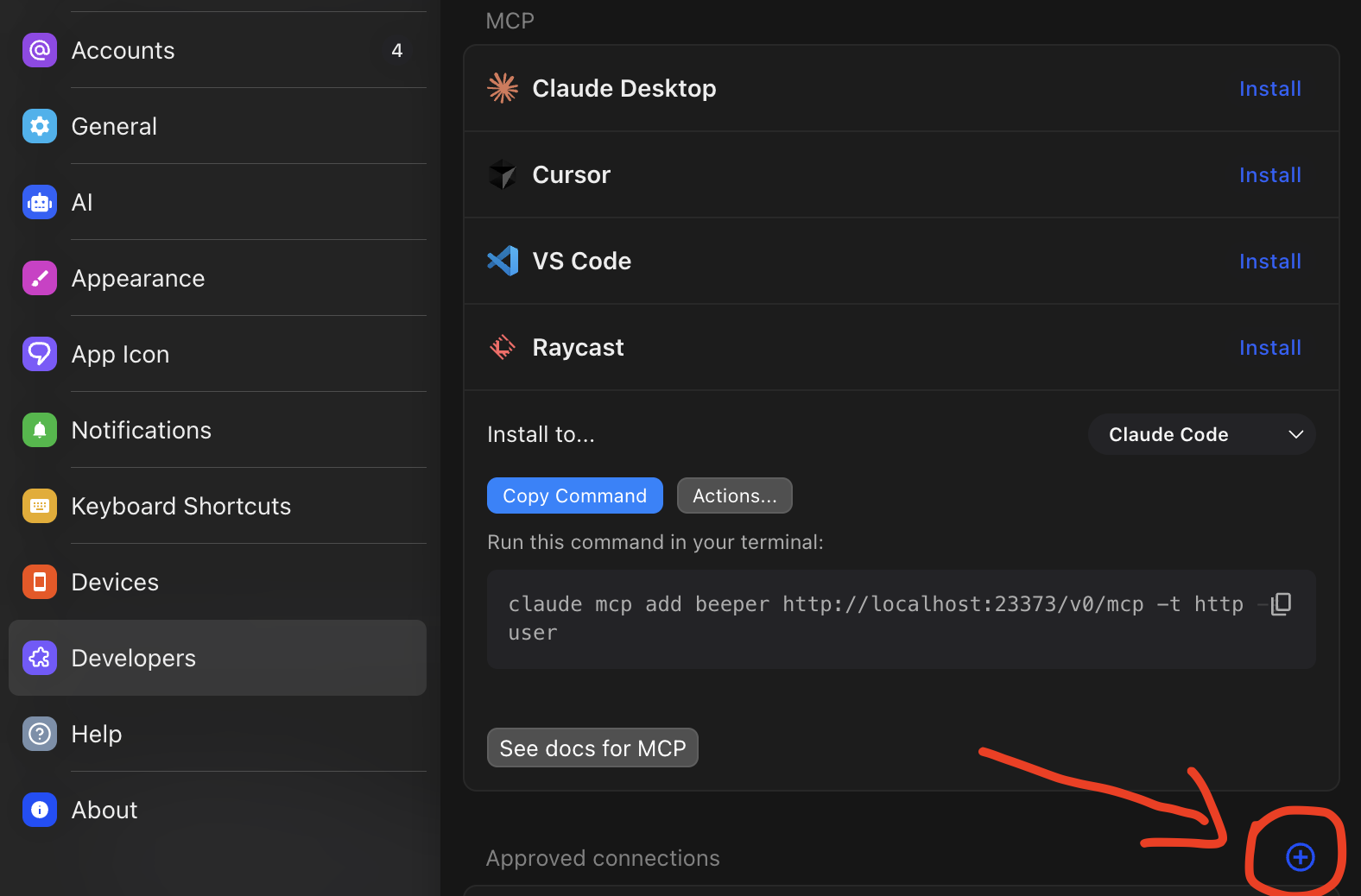Switch to Appearance settings

pyautogui.click(x=218, y=278)
